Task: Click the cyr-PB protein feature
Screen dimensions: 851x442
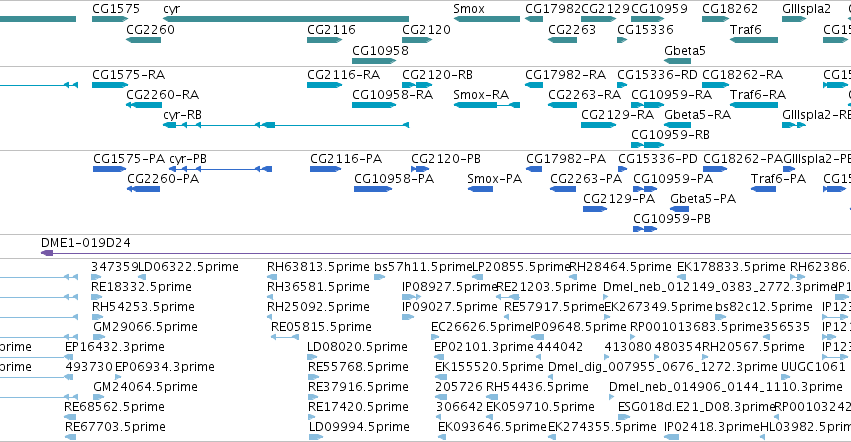Action: [x=220, y=169]
